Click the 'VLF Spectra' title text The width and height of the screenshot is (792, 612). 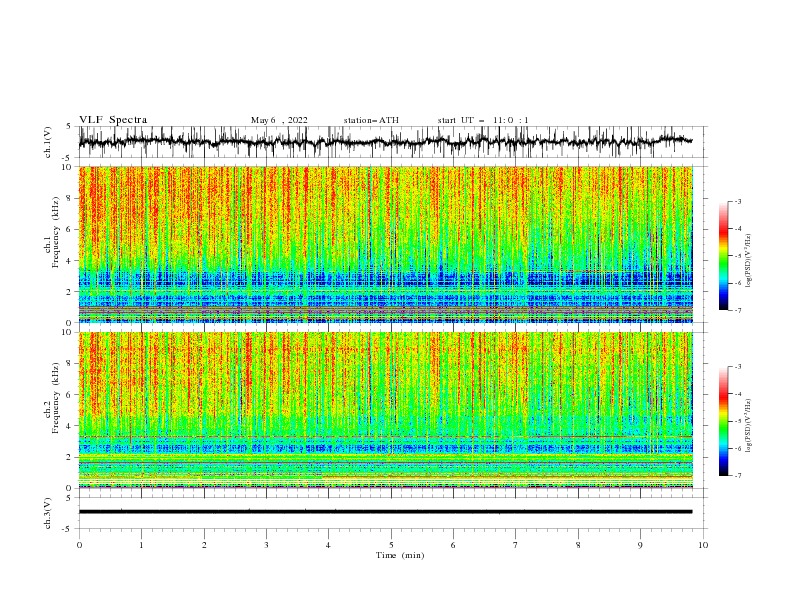point(113,120)
